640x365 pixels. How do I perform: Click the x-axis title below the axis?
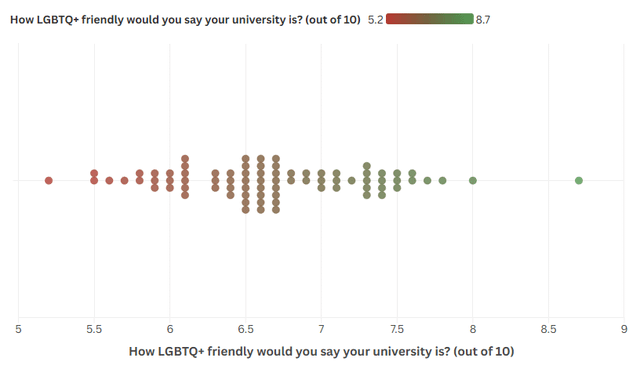point(321,351)
